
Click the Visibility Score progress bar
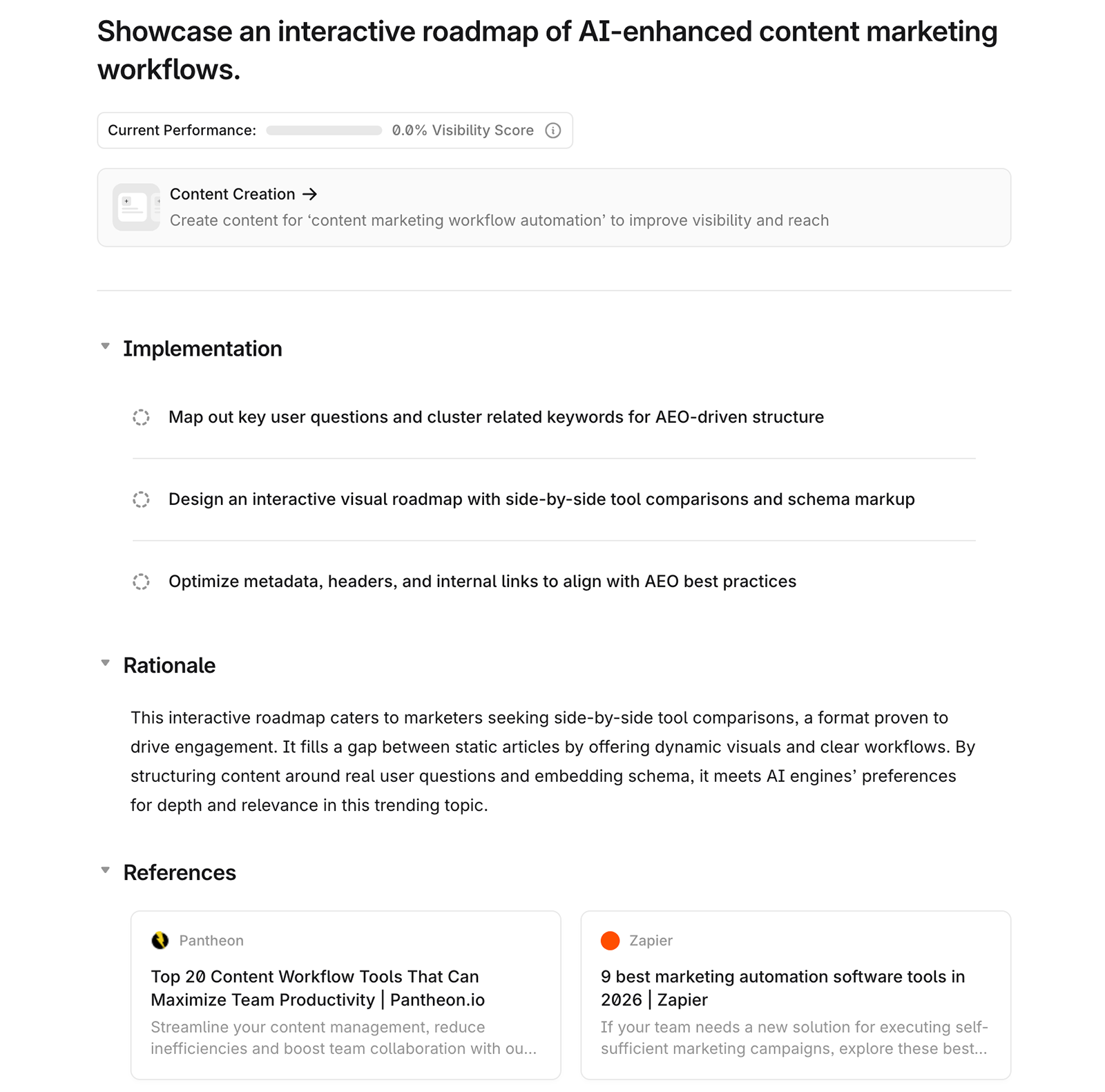coord(322,130)
